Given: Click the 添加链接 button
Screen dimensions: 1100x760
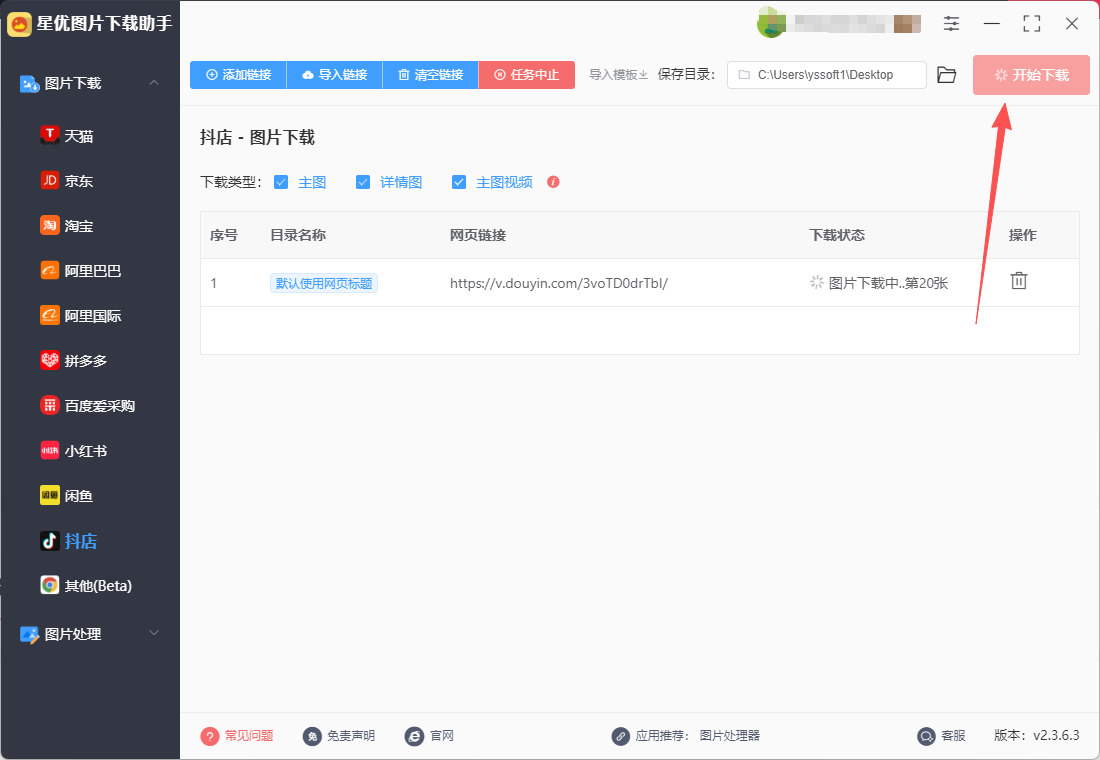Looking at the screenshot, I should coord(238,74).
